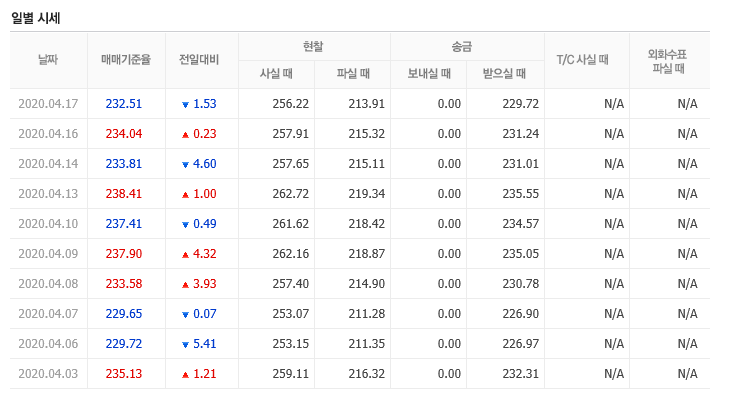Select the date 2020.04.14

click(x=48, y=164)
